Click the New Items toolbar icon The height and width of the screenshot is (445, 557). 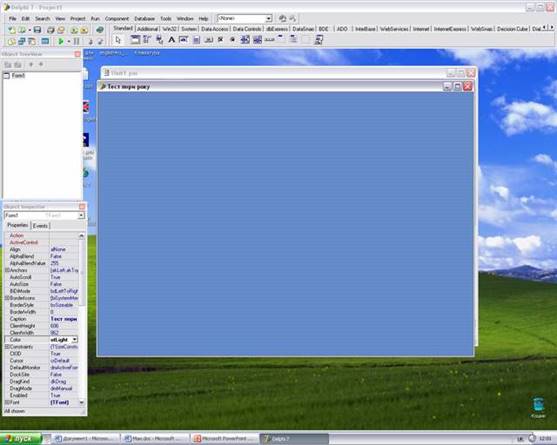(12, 30)
